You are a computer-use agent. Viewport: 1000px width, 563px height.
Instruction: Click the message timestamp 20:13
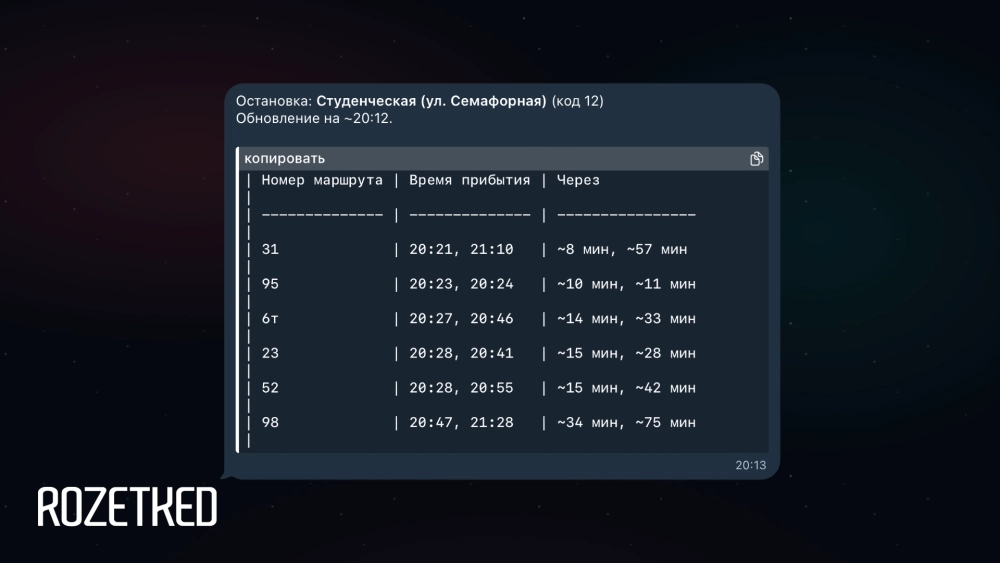750,465
